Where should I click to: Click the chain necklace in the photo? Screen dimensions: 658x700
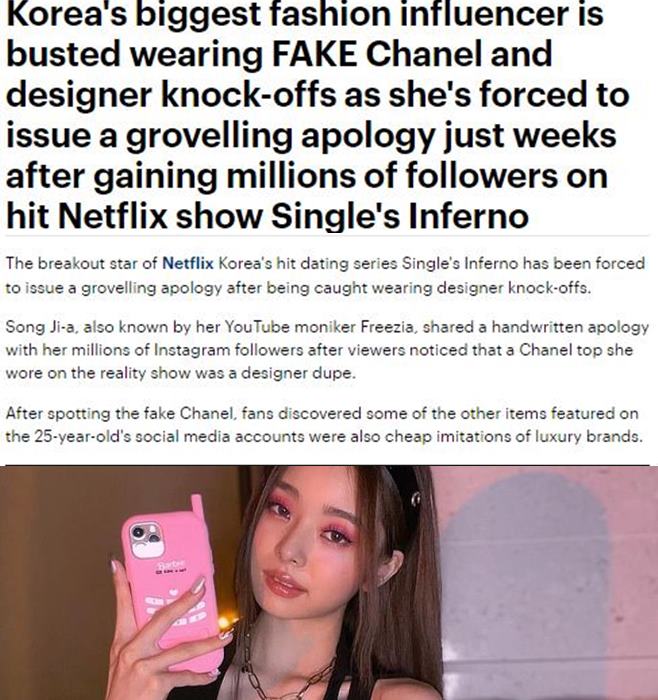point(288,676)
